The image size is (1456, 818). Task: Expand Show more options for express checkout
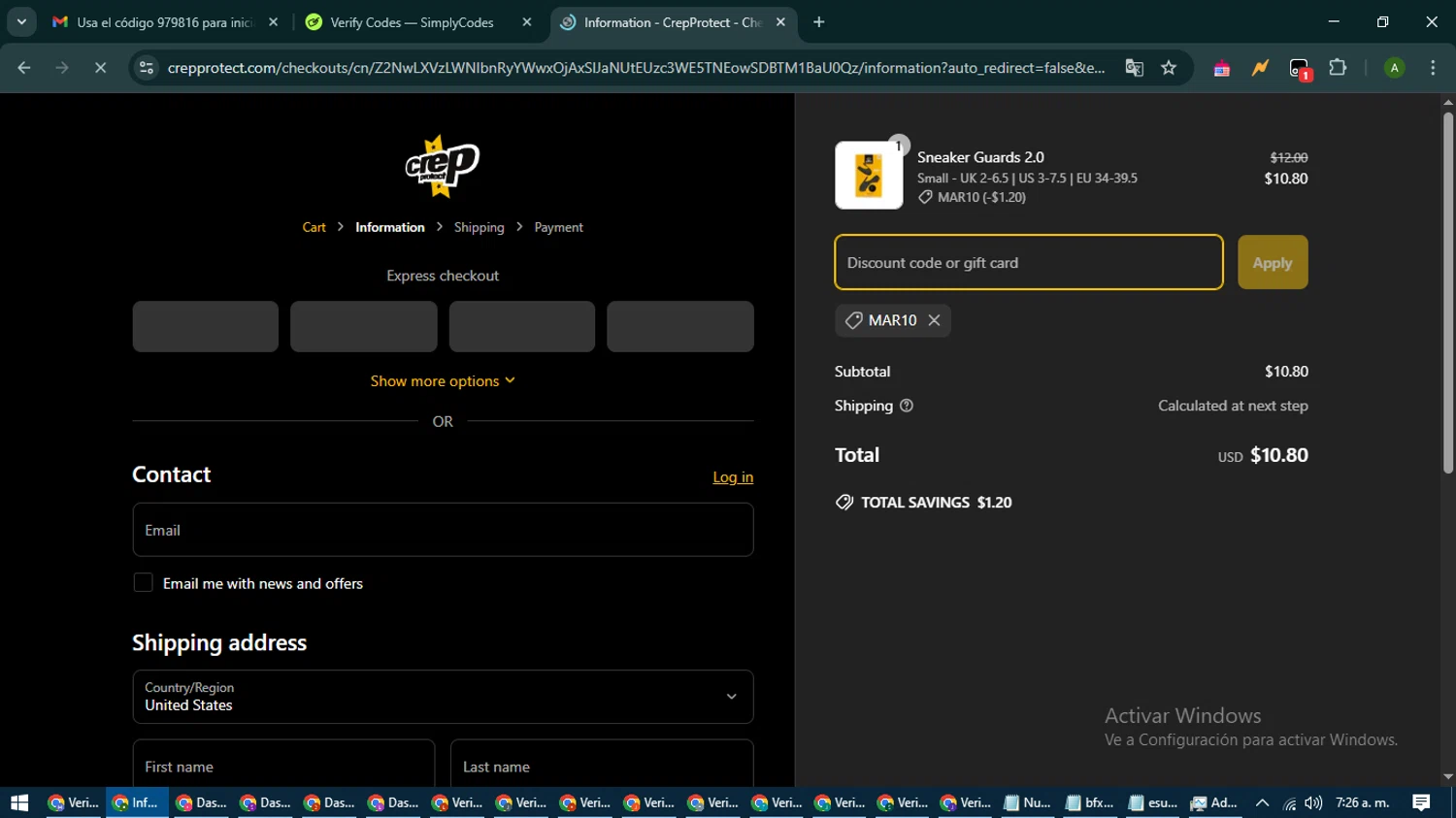443,381
